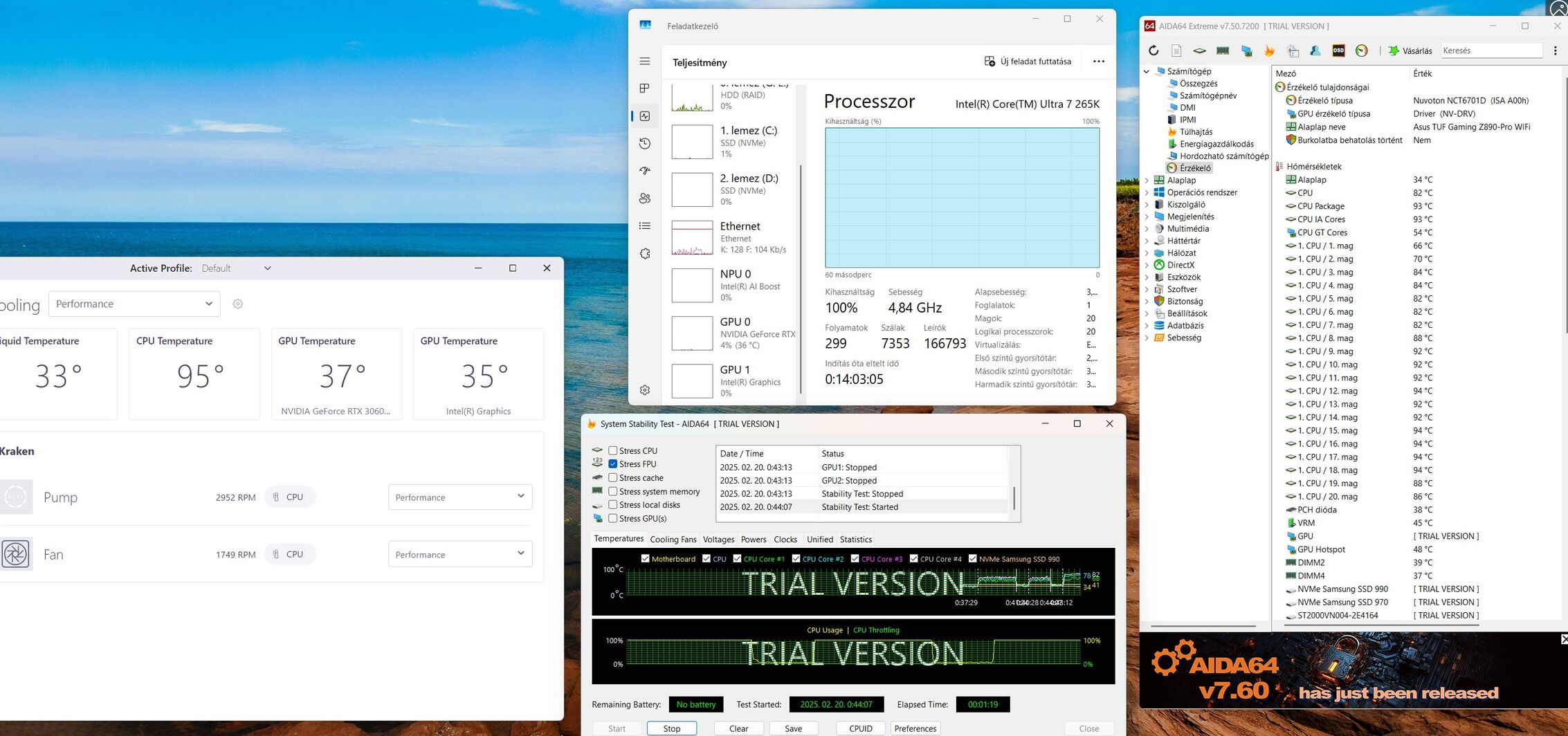This screenshot has width=1568, height=736.
Task: Open App history icon in Task Manager sidebar
Action: click(x=645, y=143)
